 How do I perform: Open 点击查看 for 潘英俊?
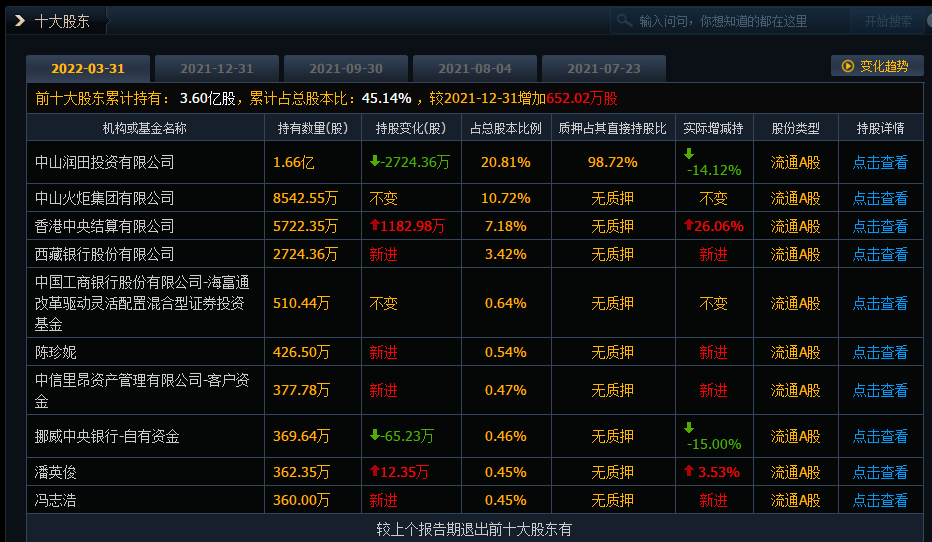click(x=880, y=472)
